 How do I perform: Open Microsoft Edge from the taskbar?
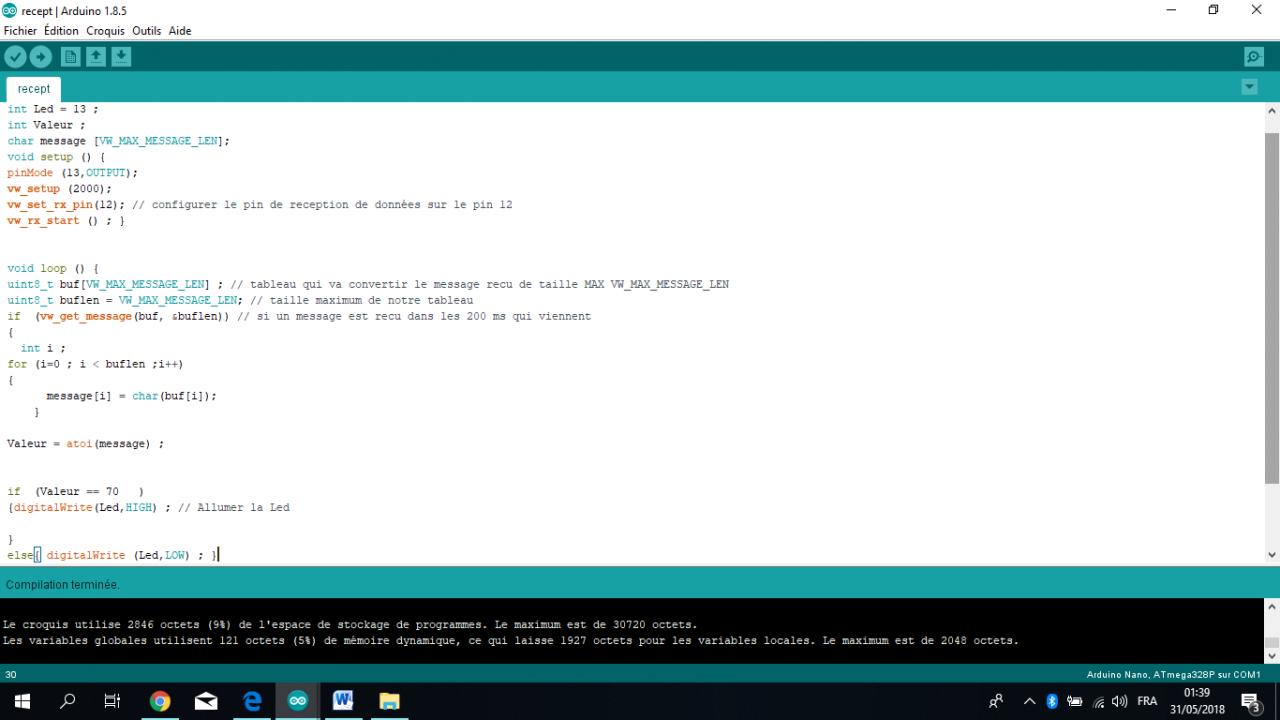(252, 701)
